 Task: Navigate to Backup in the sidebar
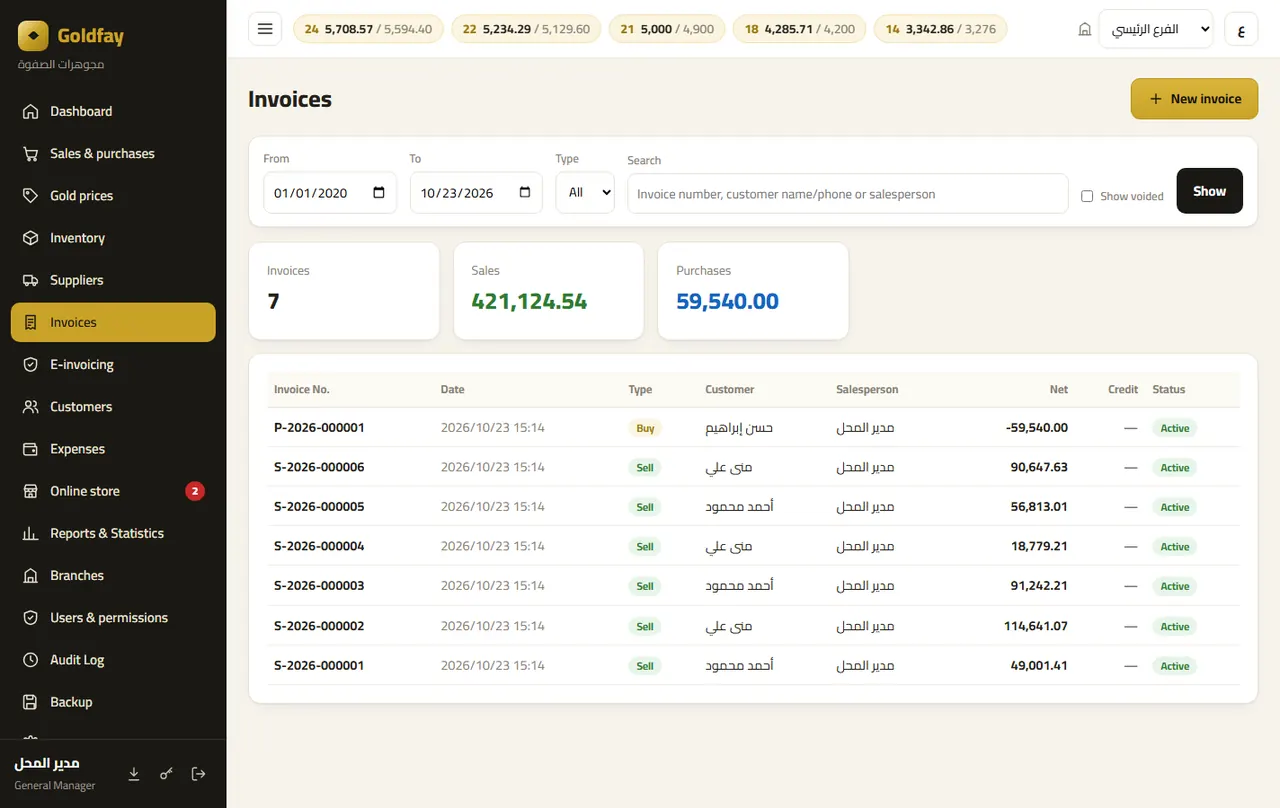click(113, 702)
